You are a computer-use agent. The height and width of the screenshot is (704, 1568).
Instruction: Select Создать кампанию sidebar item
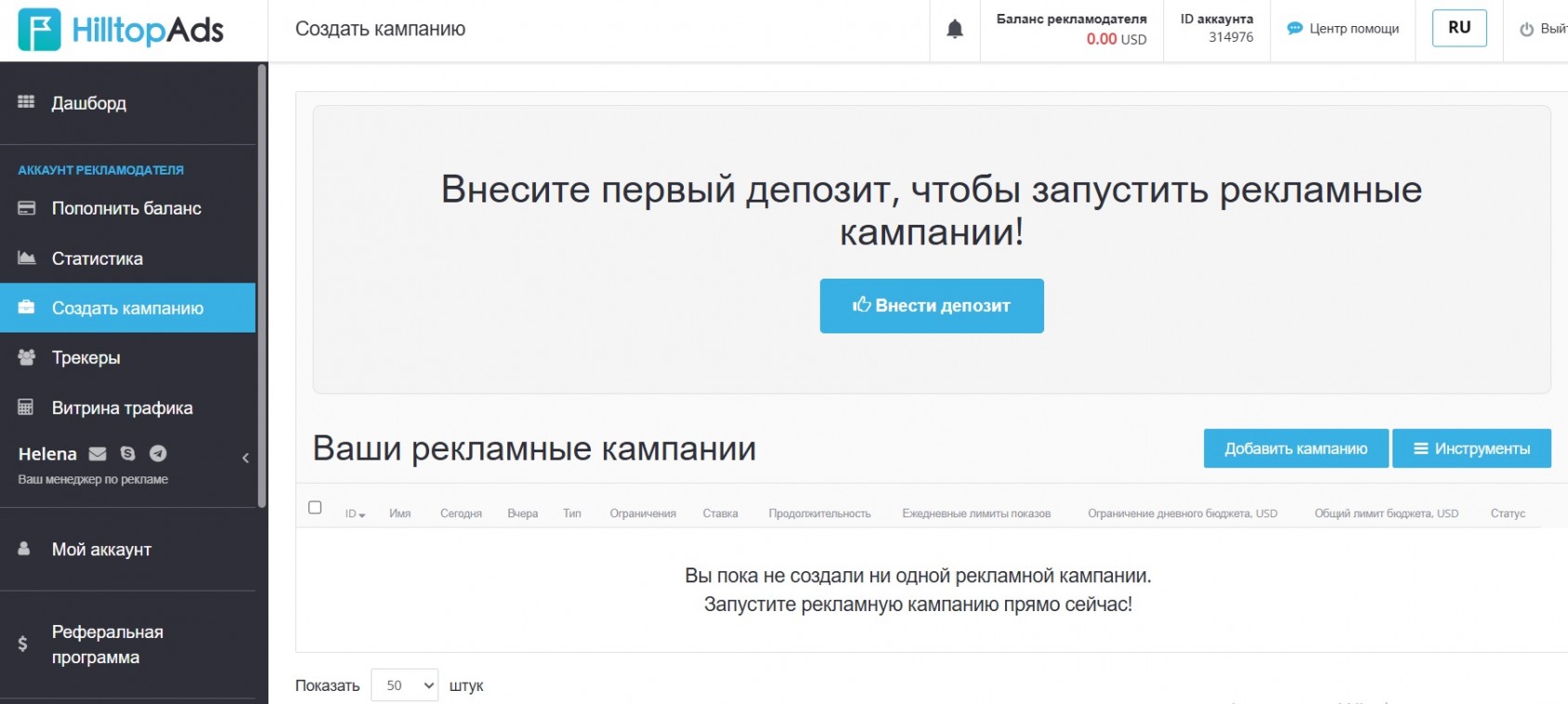point(128,307)
